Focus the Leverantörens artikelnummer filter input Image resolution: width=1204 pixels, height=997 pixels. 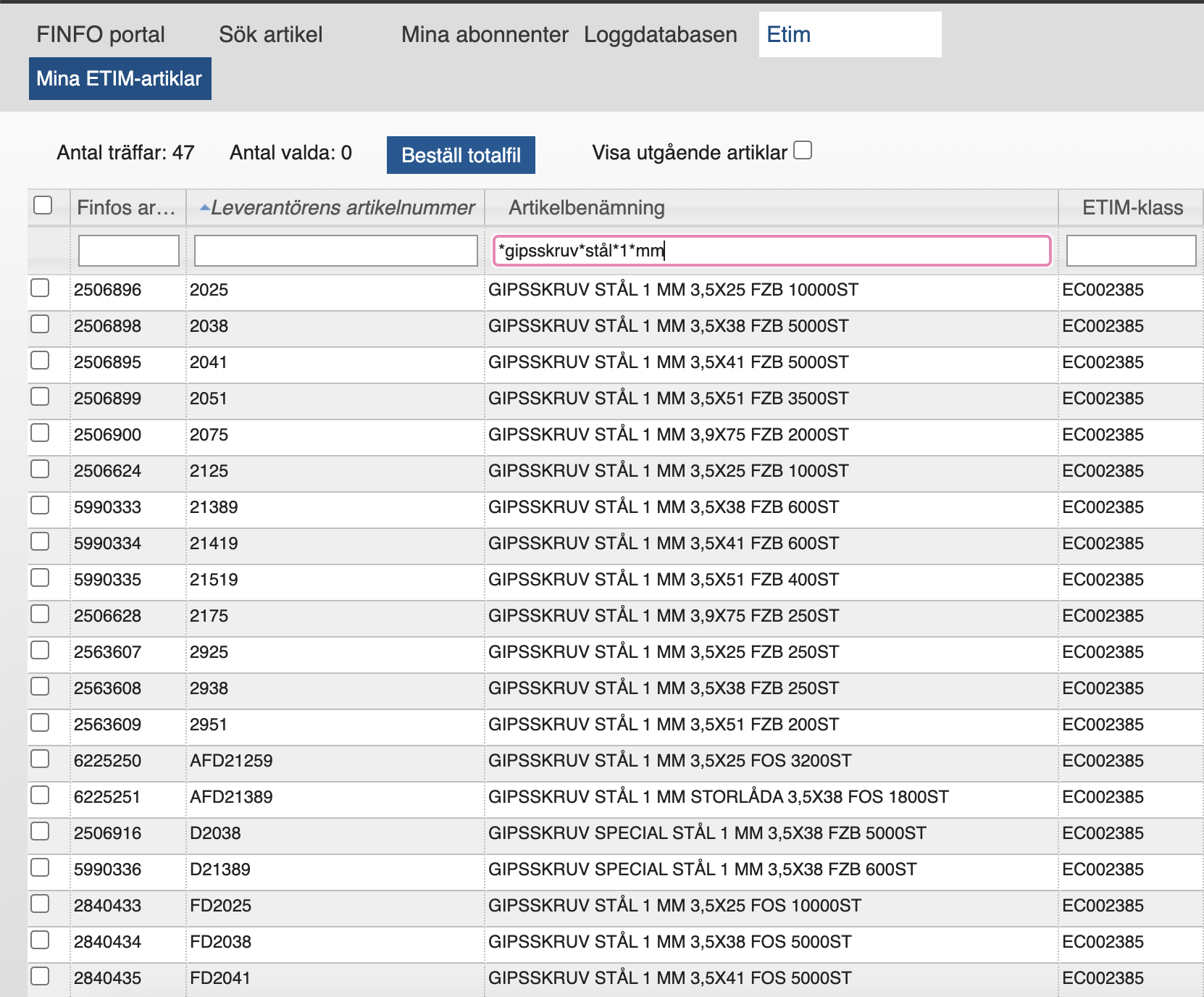(x=335, y=251)
